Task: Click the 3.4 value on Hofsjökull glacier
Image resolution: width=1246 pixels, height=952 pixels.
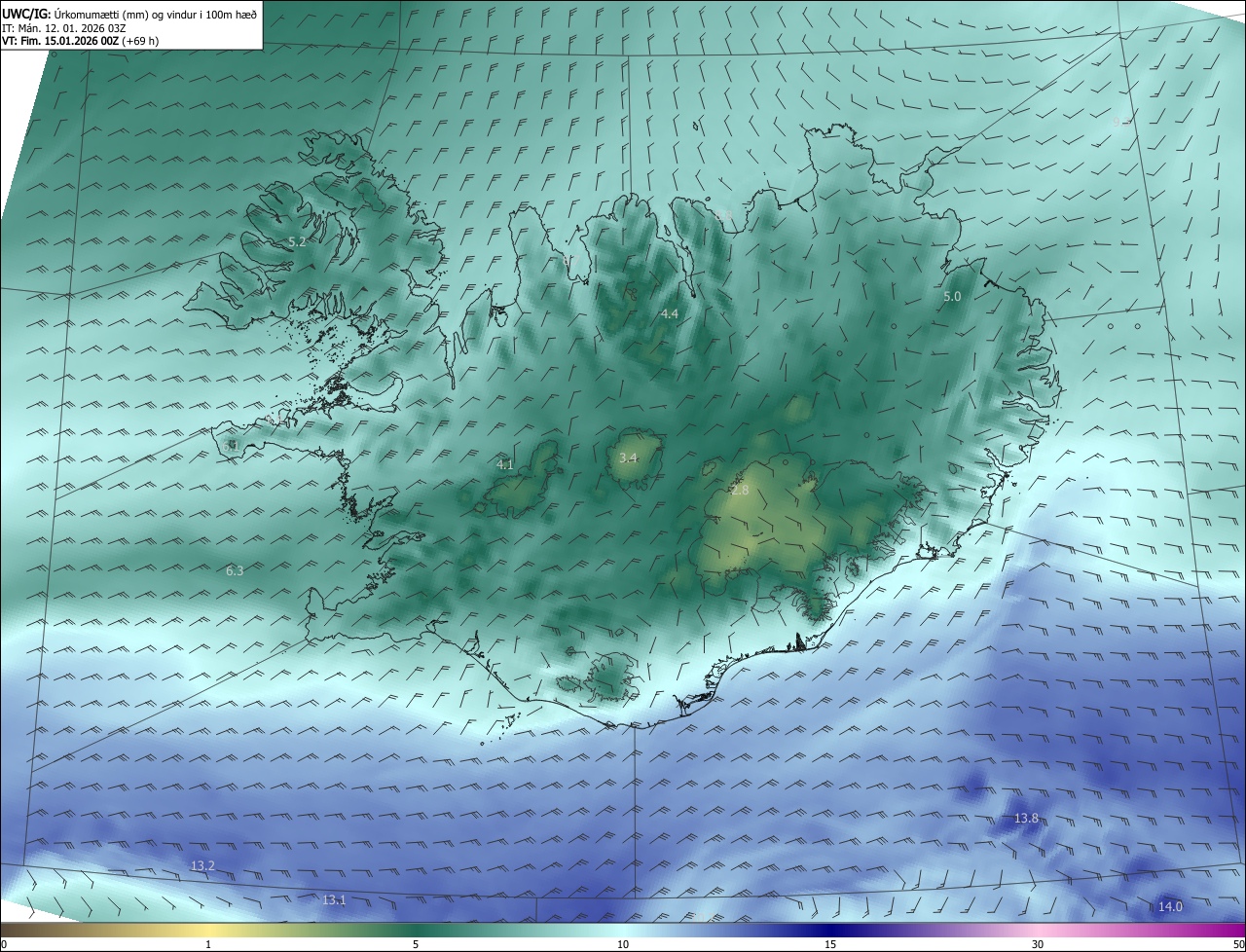Action: click(x=628, y=458)
